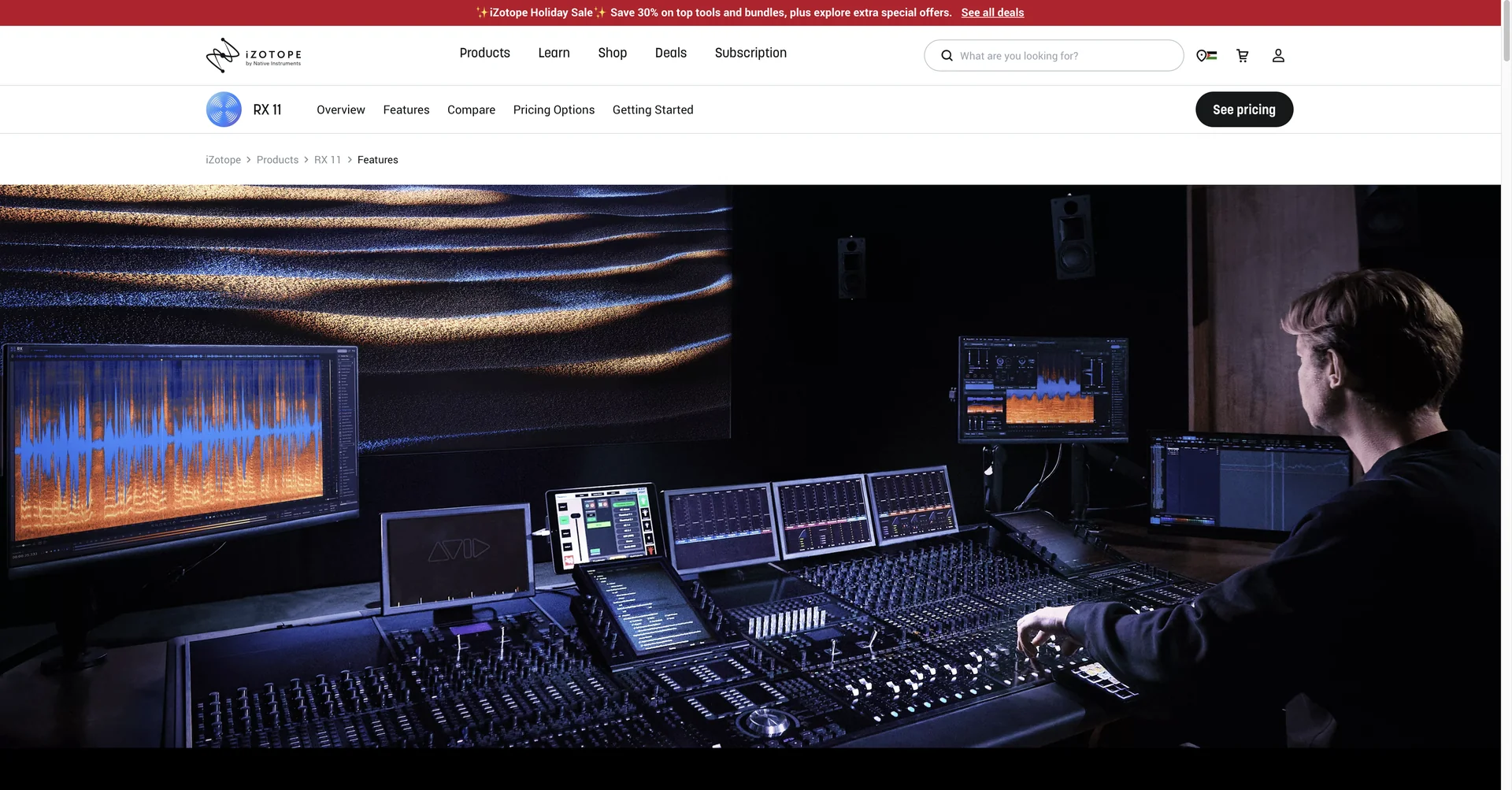This screenshot has width=1512, height=790.
Task: Click the Features breadcrumb text
Action: [x=378, y=160]
